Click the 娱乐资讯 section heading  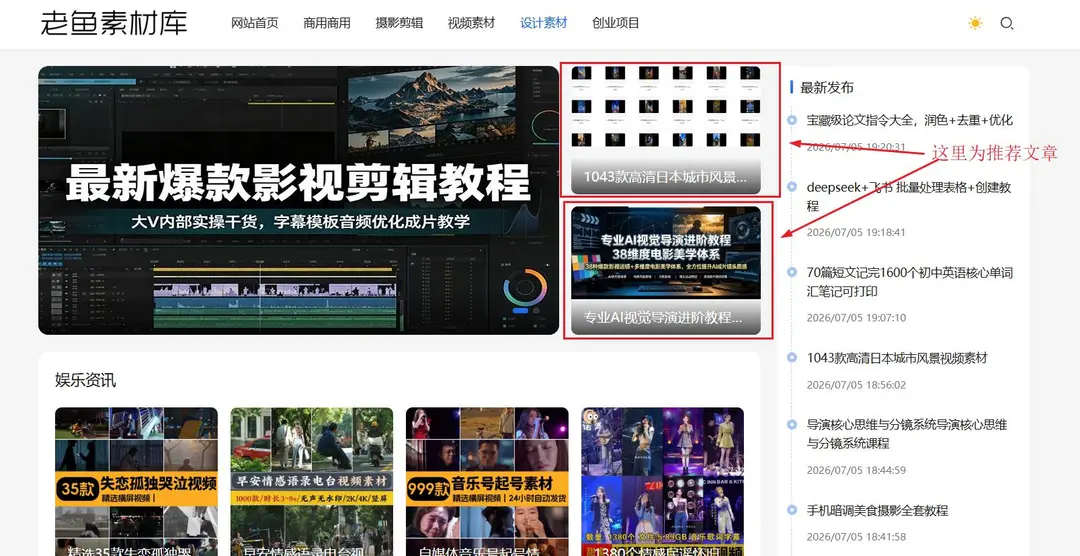pyautogui.click(x=85, y=380)
